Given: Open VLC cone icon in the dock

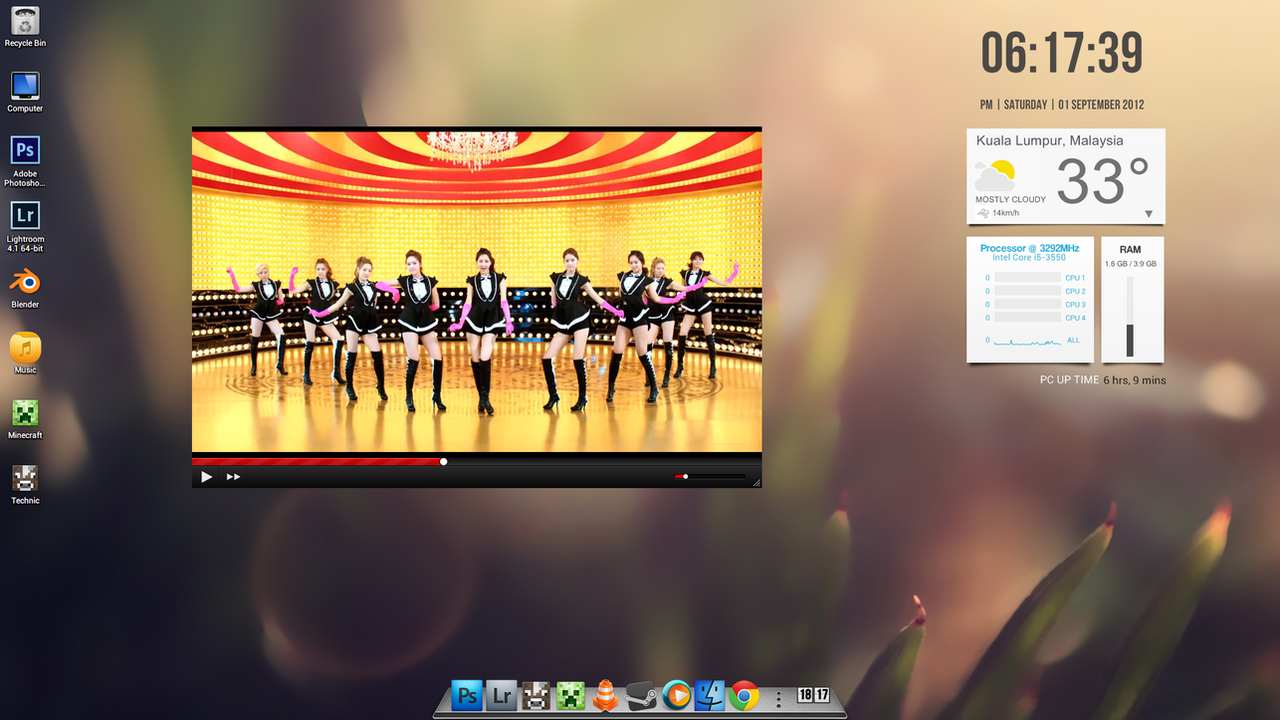Looking at the screenshot, I should click(x=606, y=695).
